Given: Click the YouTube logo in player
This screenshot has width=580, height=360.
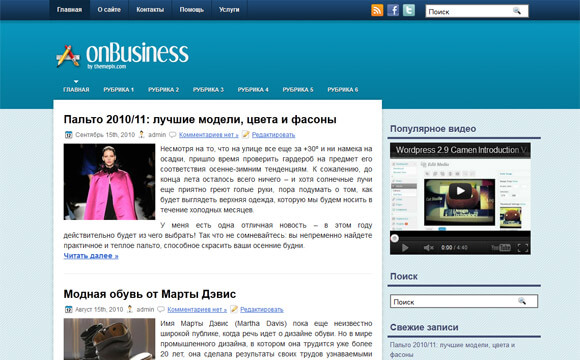Looking at the screenshot, I should (501, 248).
